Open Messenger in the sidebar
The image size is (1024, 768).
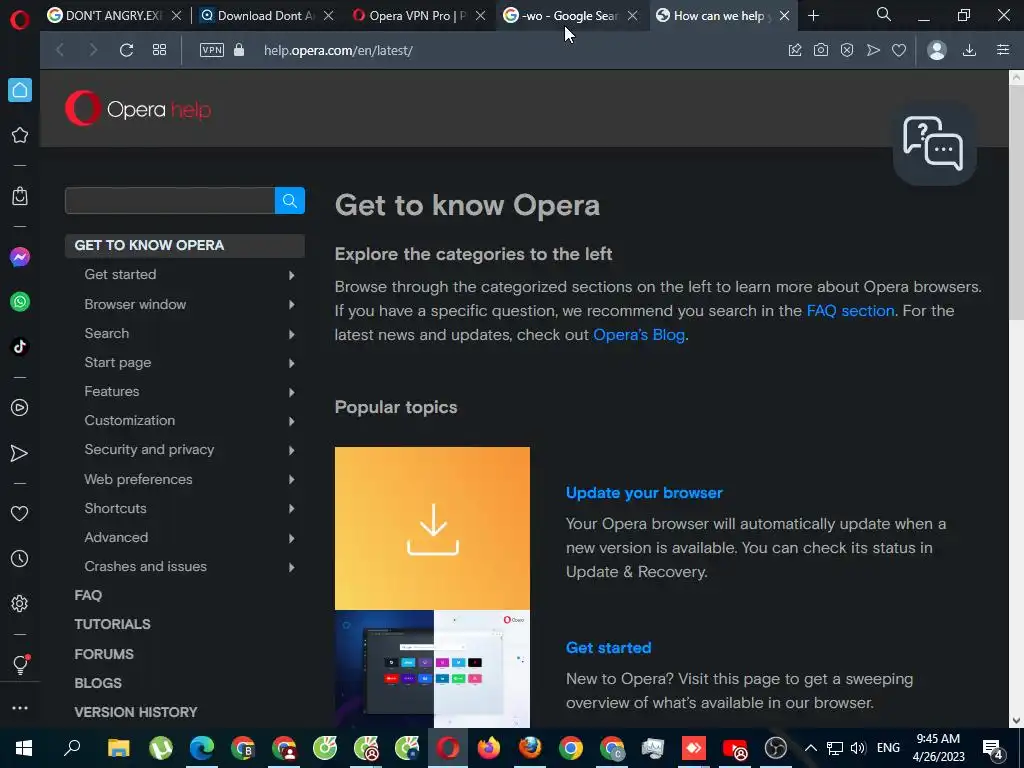coord(20,257)
